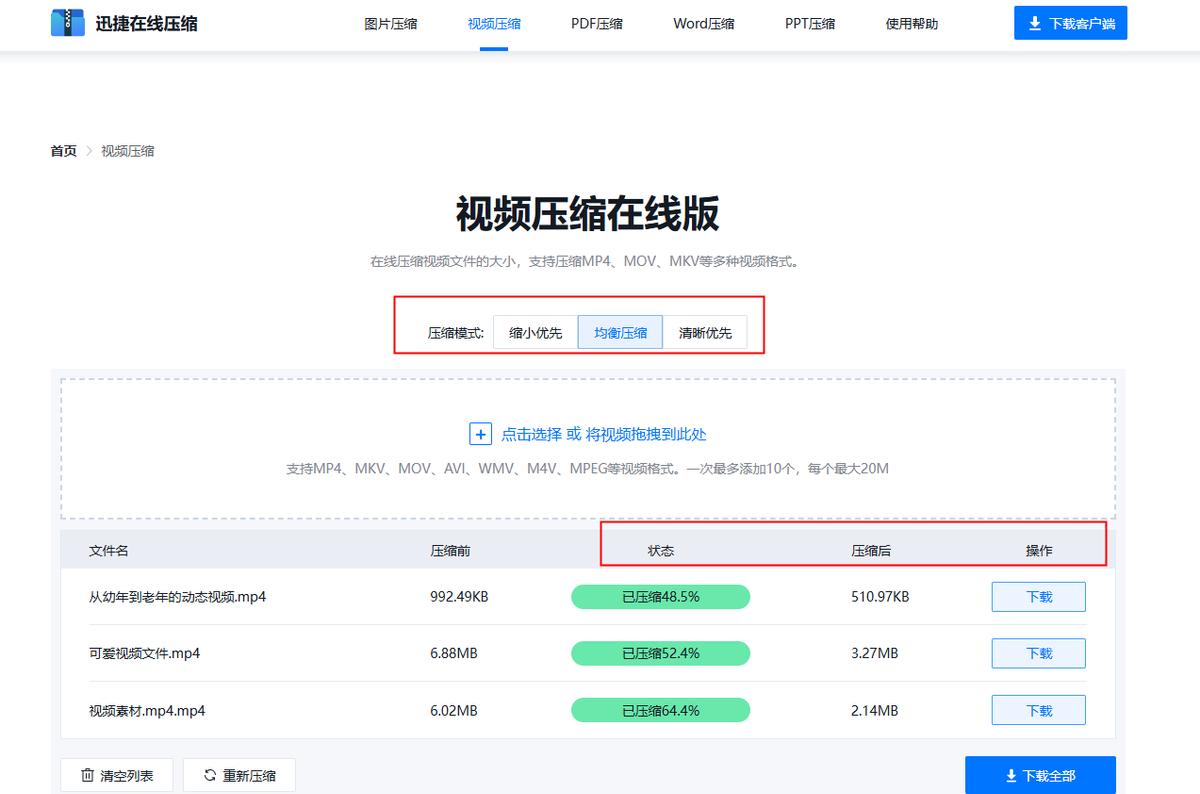The height and width of the screenshot is (794, 1200).
Task: Open the PPT压缩 tab
Action: pyautogui.click(x=809, y=23)
